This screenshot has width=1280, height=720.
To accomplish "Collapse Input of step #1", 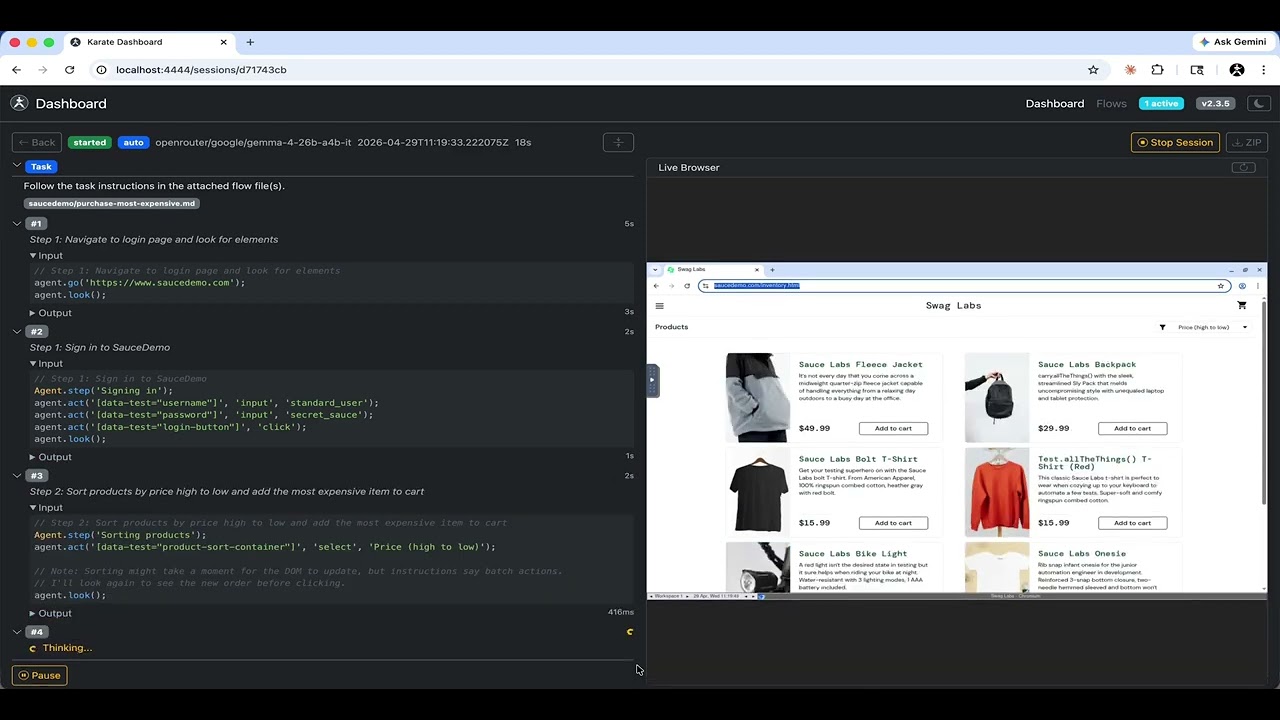I will tap(45, 255).
